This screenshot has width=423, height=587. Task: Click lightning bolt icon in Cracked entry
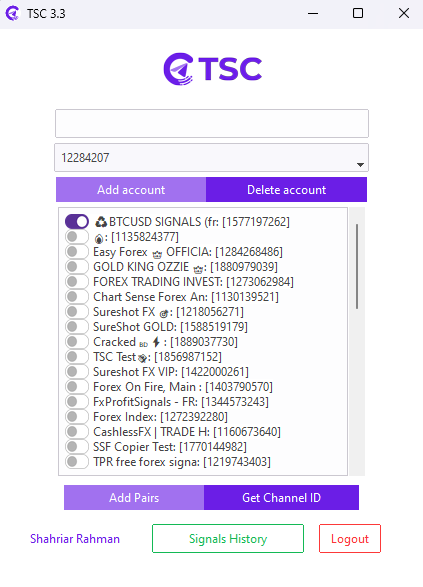[156, 342]
